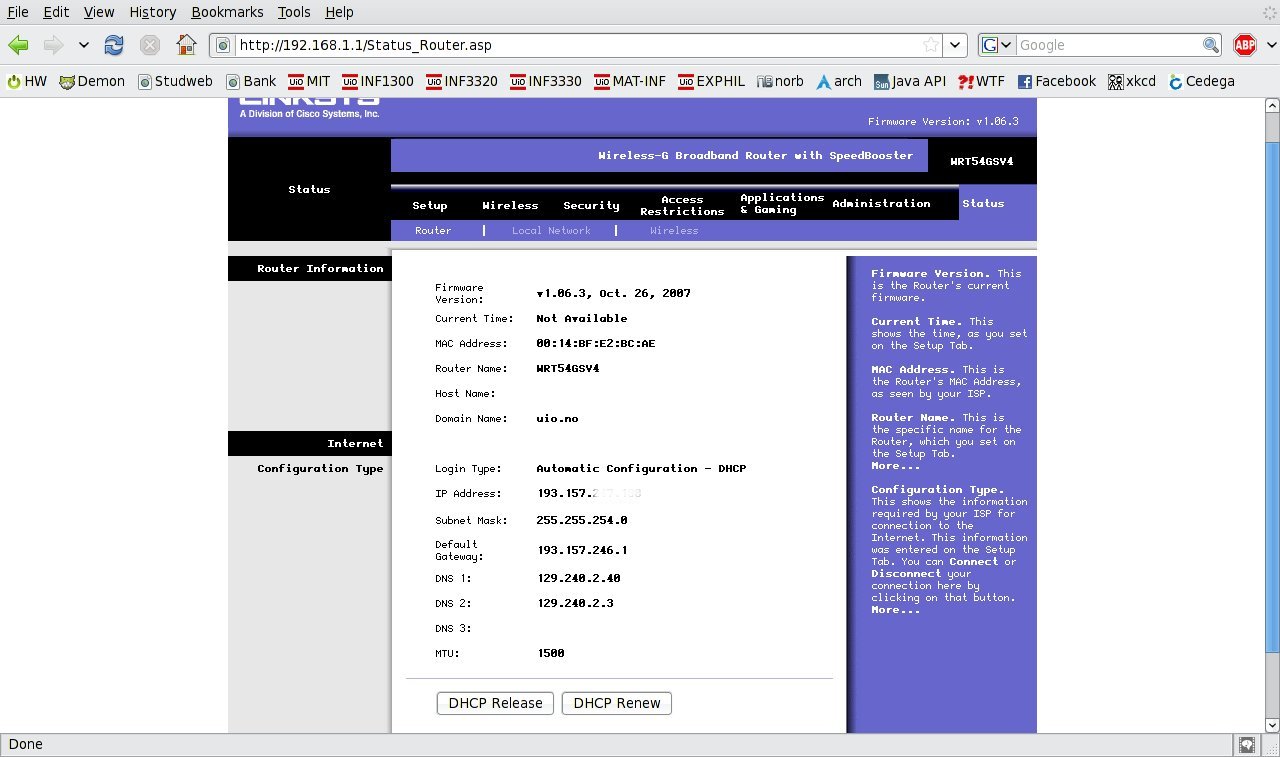Click the green Back arrow

click(18, 45)
